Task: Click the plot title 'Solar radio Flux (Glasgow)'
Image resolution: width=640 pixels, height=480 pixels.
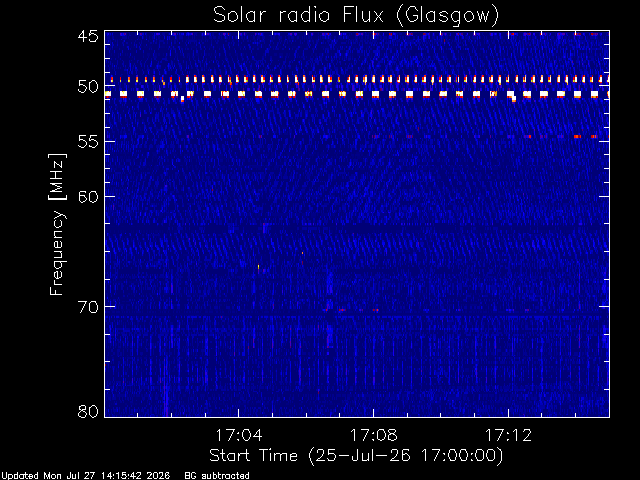Action: pos(356,16)
